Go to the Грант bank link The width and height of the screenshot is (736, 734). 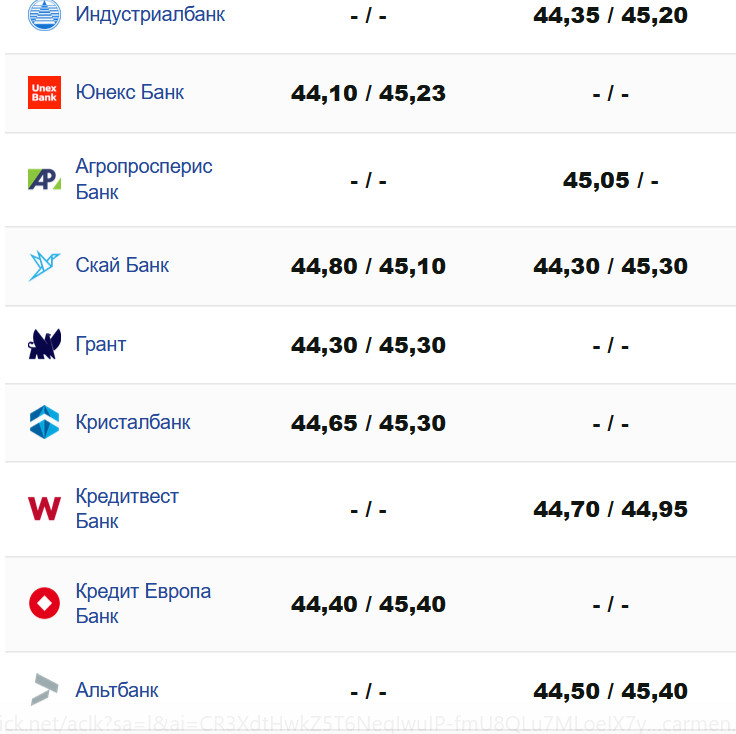point(101,345)
